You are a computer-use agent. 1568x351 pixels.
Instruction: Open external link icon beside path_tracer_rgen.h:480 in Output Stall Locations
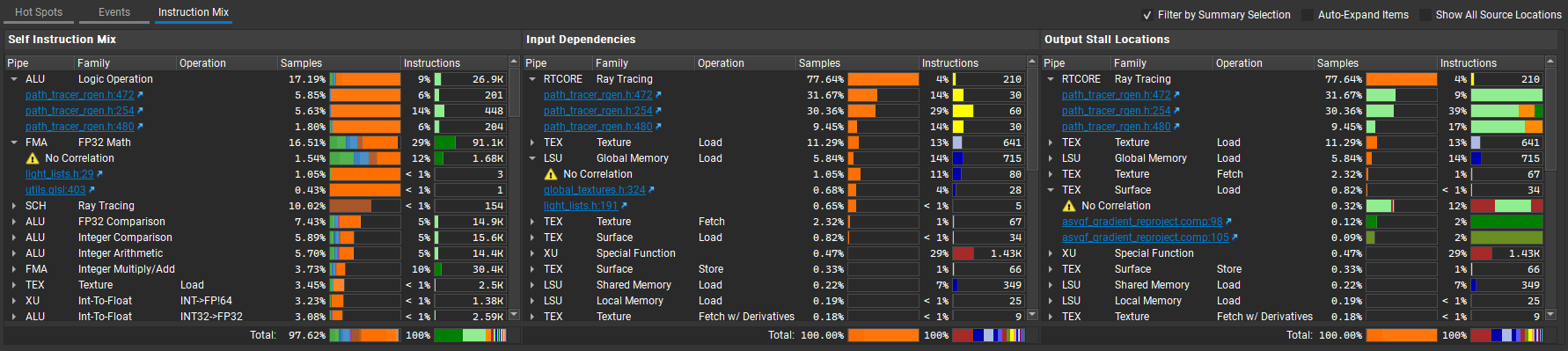pos(1176,127)
